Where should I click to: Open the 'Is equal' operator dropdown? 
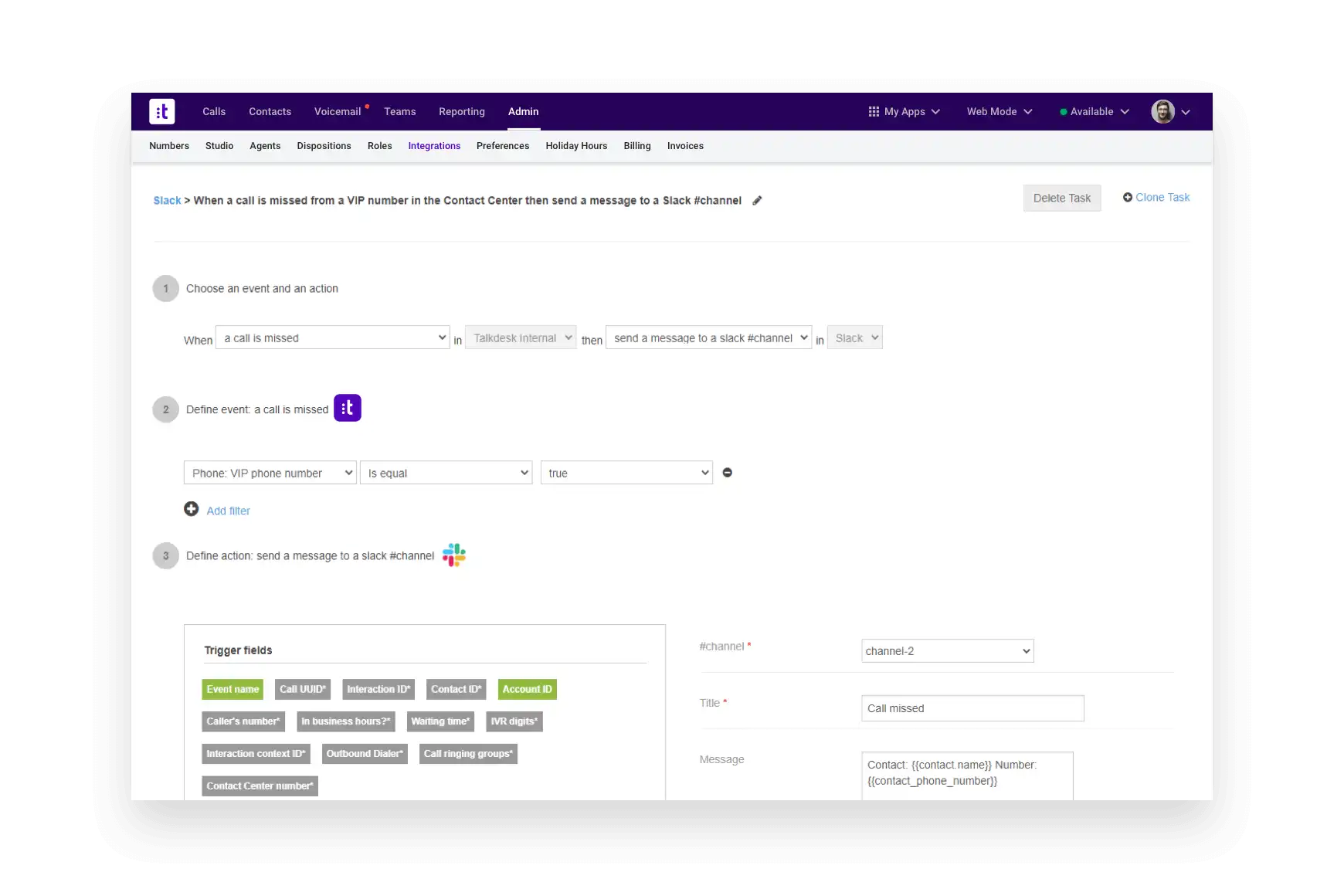446,473
